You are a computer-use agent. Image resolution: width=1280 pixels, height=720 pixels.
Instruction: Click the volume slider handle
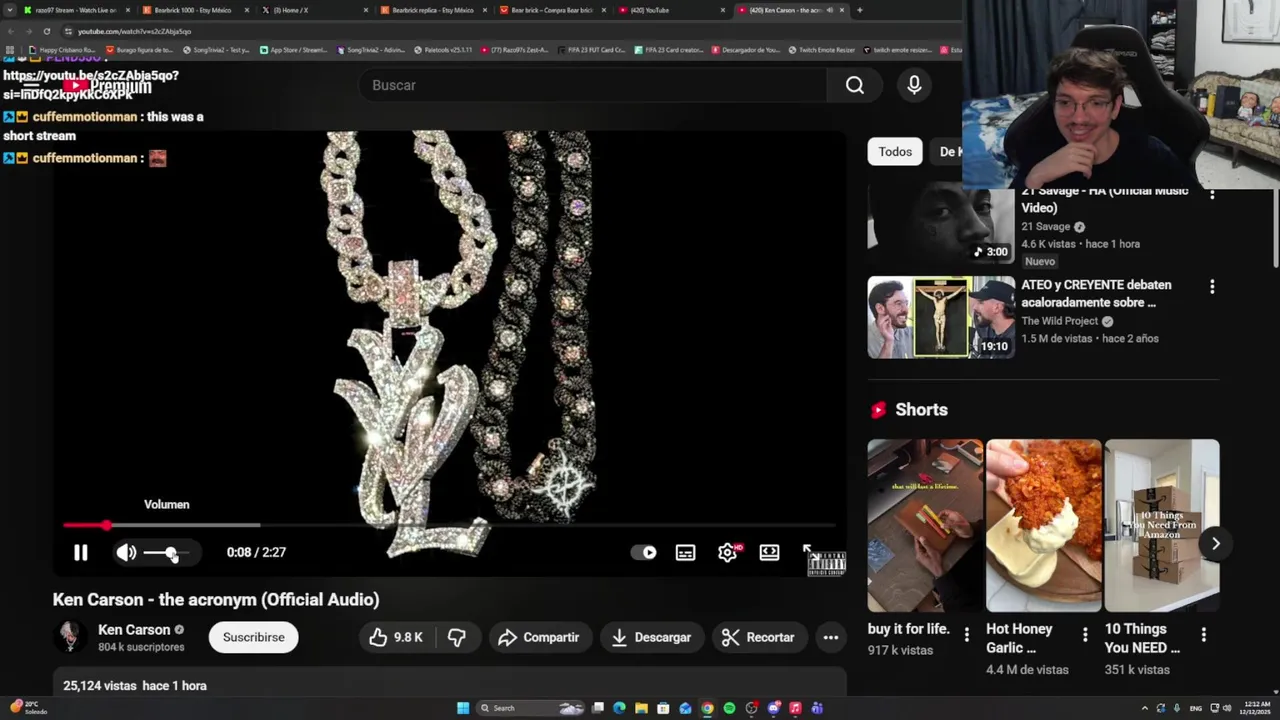point(171,552)
